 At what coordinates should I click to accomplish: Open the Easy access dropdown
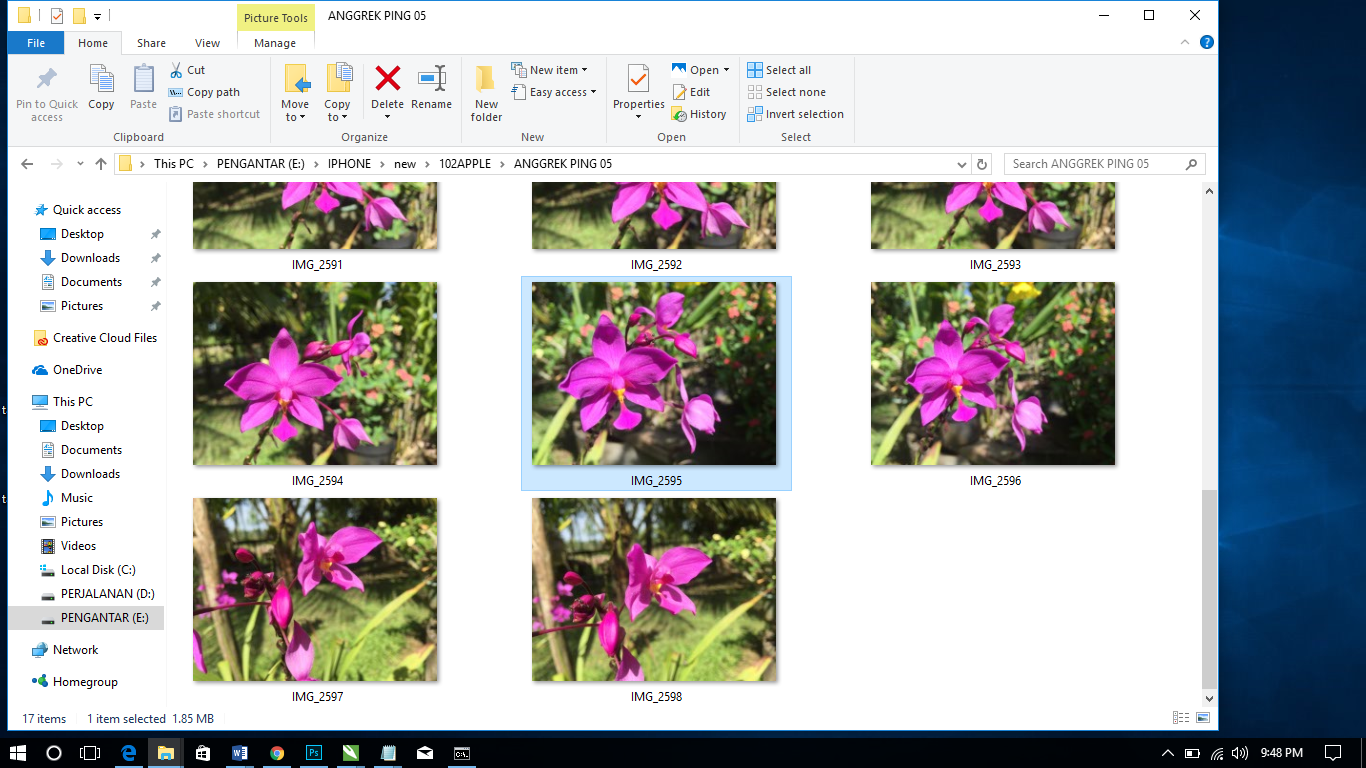[x=553, y=92]
